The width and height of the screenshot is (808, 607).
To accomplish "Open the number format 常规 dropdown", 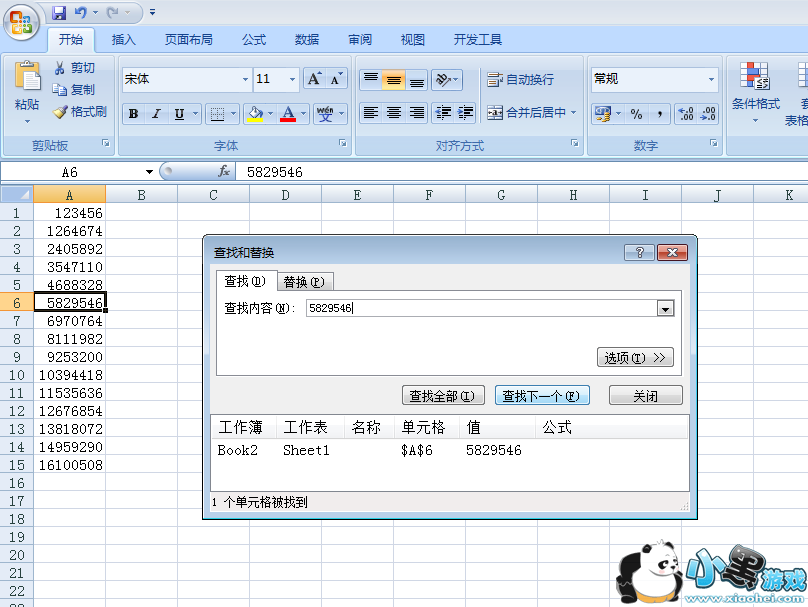I will tap(711, 79).
